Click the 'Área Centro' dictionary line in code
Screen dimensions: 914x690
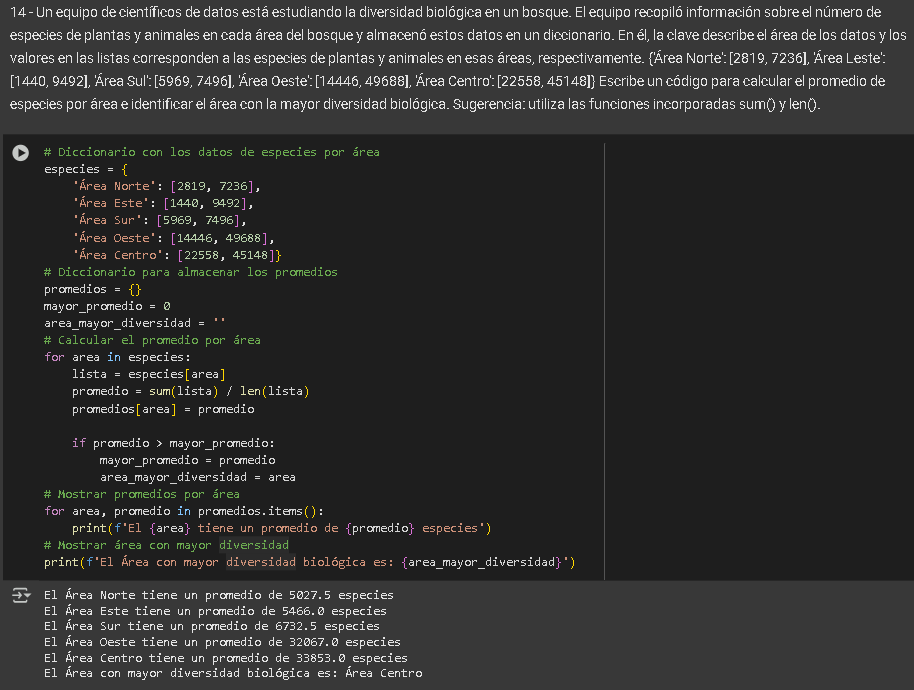click(177, 255)
